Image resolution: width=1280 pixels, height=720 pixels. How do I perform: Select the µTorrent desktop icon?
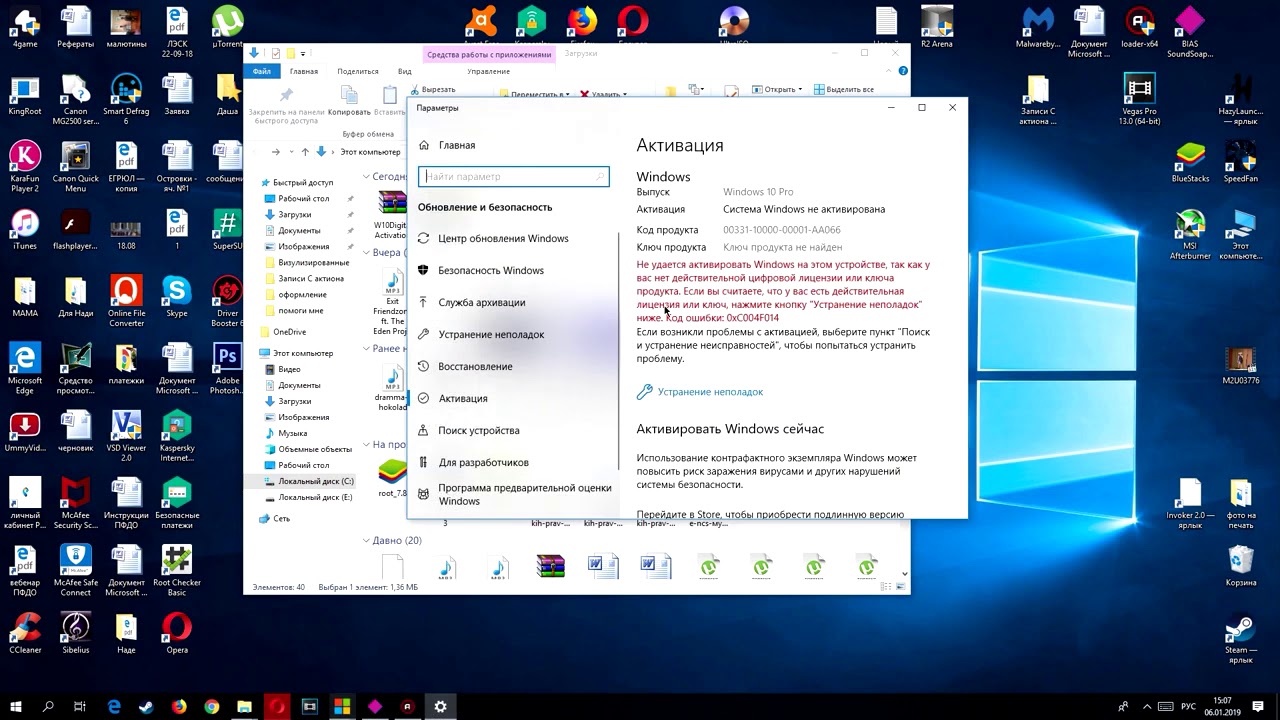point(227,28)
